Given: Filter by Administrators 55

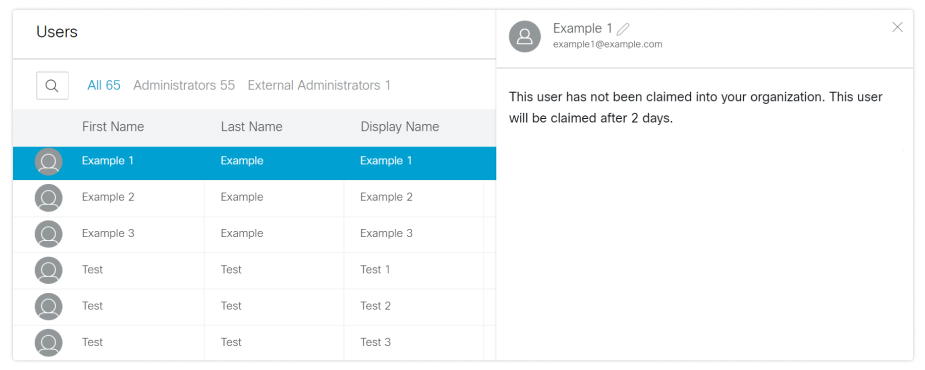Looking at the screenshot, I should [184, 86].
